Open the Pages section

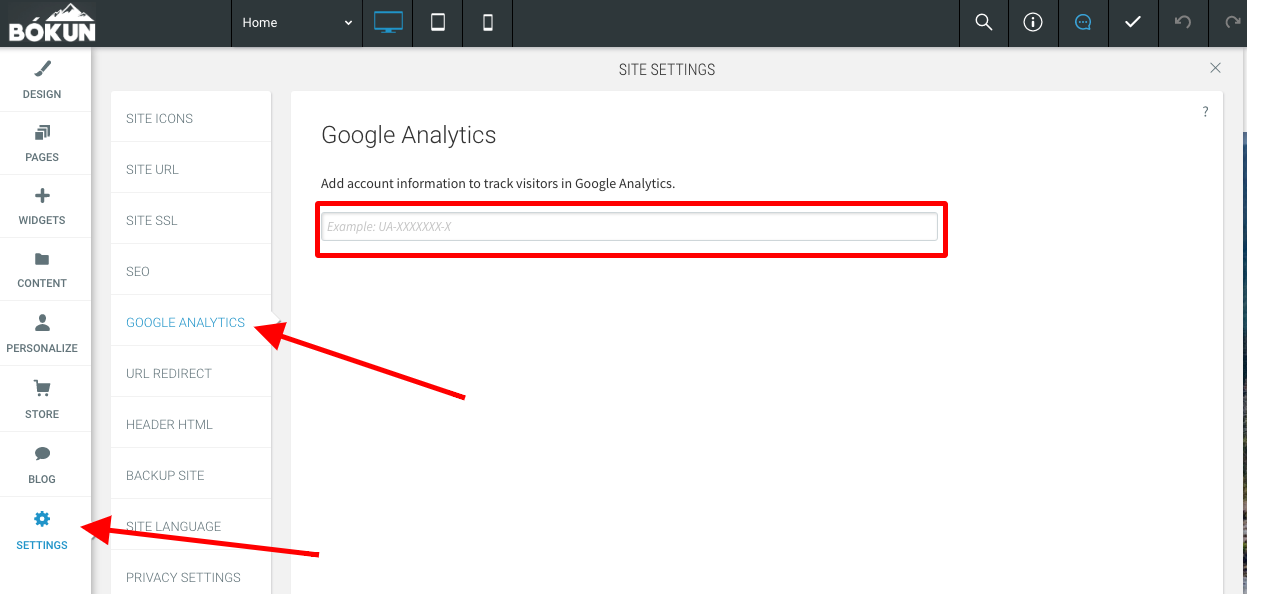pyautogui.click(x=42, y=143)
